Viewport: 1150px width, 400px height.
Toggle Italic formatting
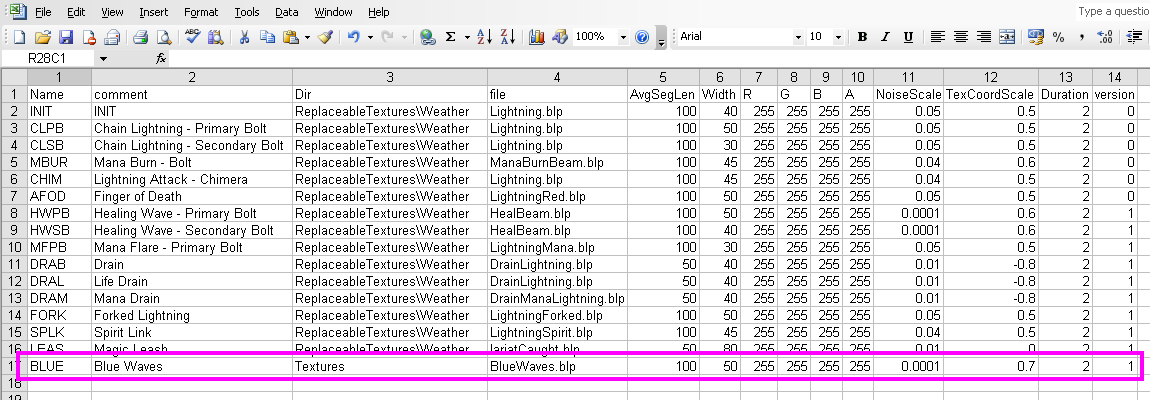[x=885, y=37]
